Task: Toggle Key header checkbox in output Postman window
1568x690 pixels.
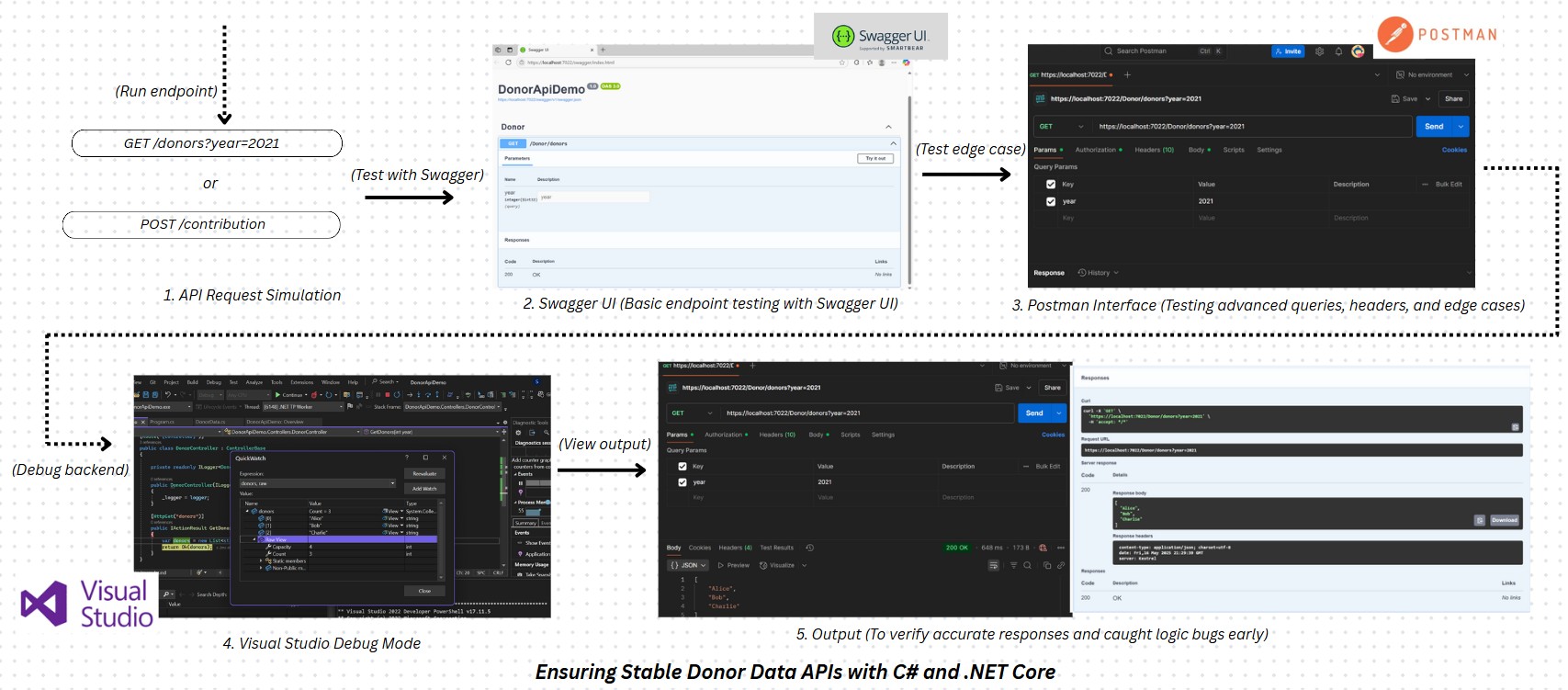Action: coord(682,467)
